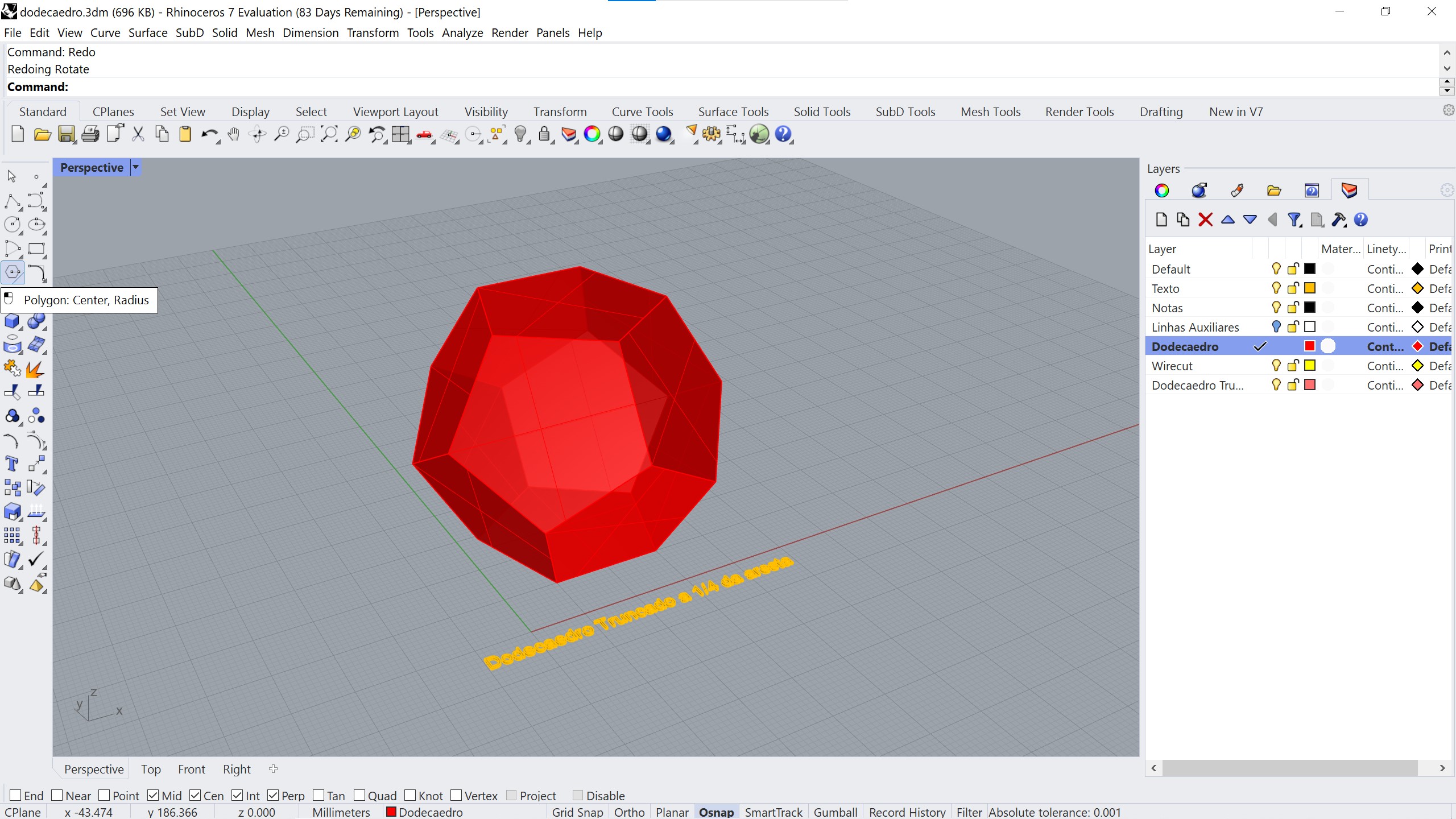
Task: Click the Lock objects padlock icon
Action: [x=544, y=134]
